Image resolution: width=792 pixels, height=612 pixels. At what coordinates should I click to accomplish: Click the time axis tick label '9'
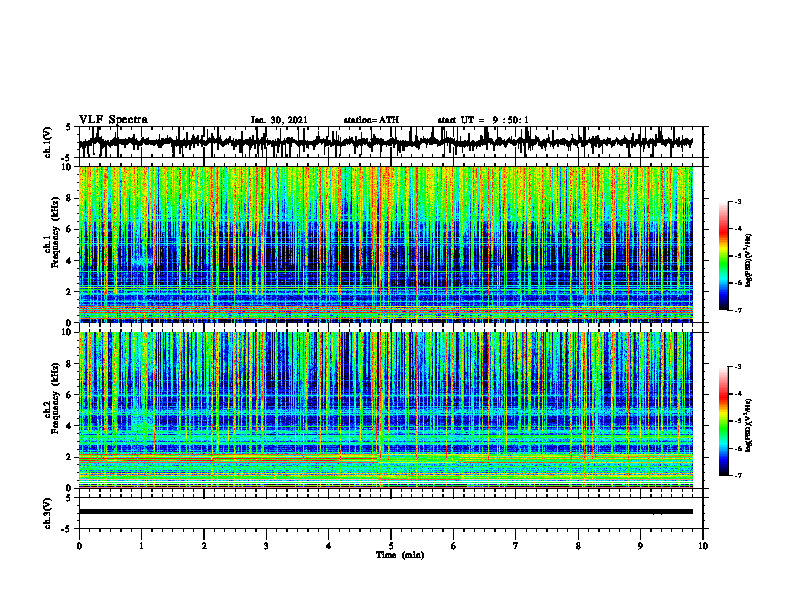(x=640, y=546)
